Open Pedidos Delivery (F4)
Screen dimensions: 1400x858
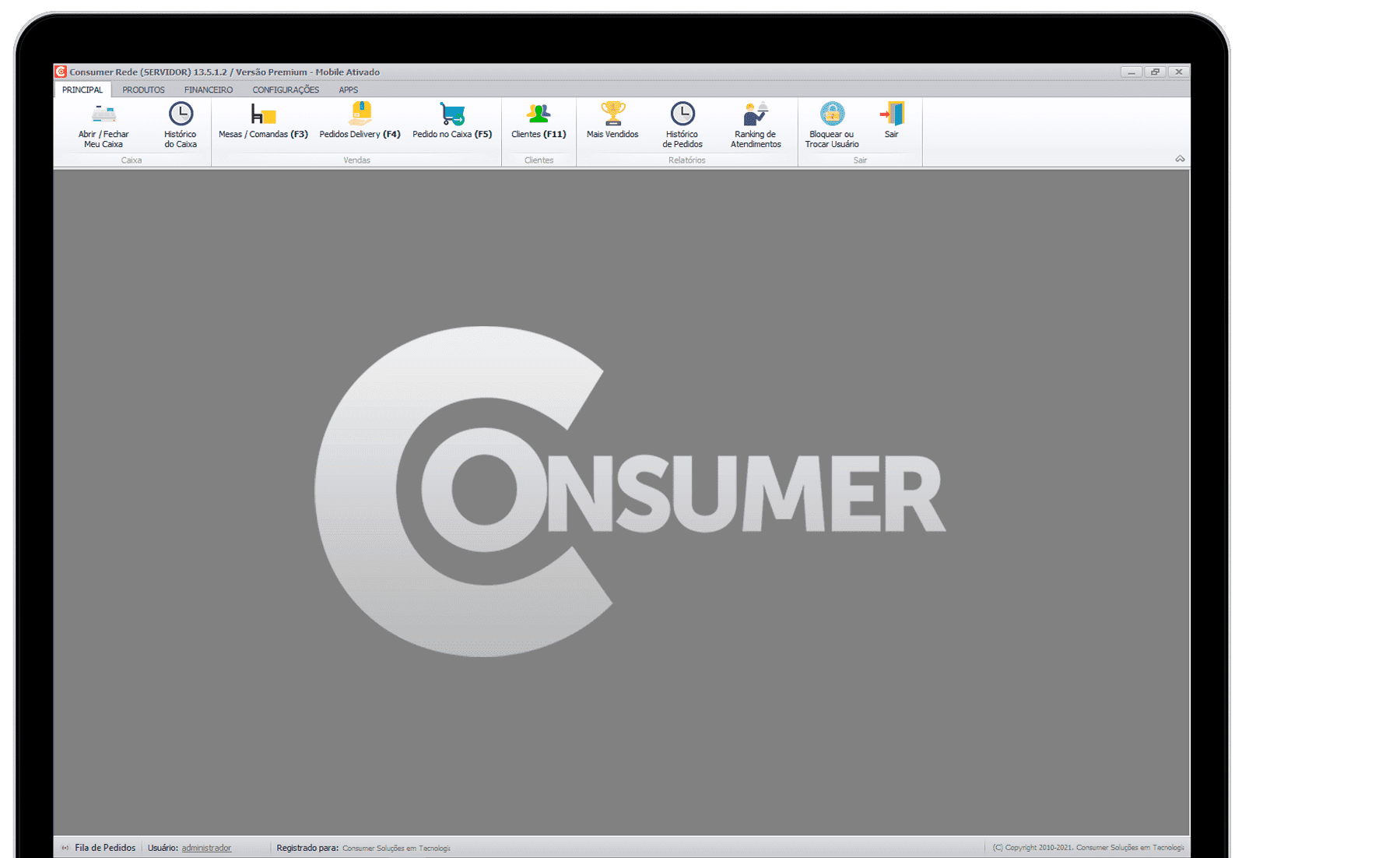click(360, 121)
